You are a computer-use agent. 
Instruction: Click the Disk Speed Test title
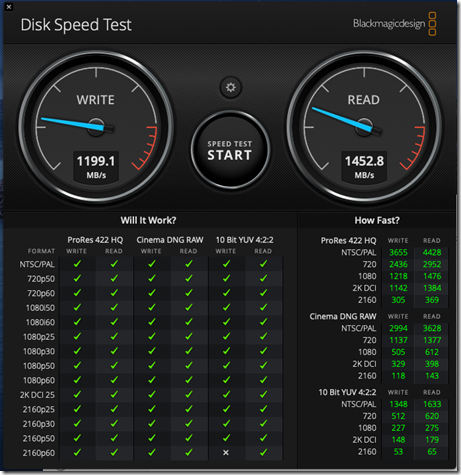(x=76, y=25)
